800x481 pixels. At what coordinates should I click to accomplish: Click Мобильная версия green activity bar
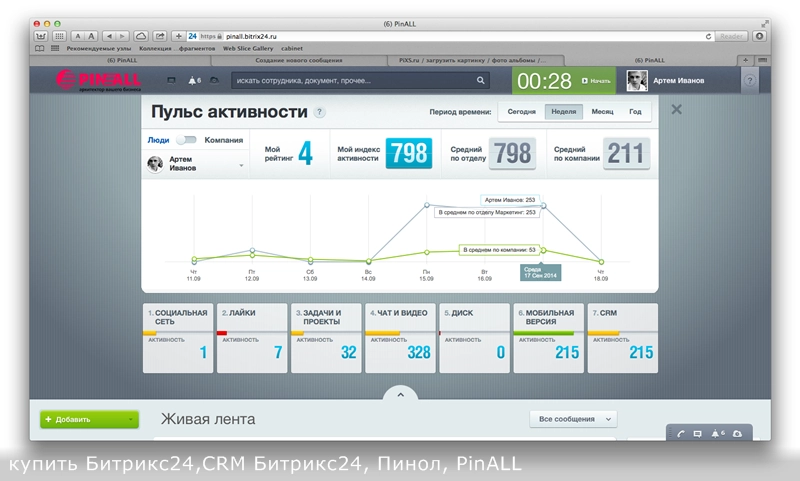(543, 333)
